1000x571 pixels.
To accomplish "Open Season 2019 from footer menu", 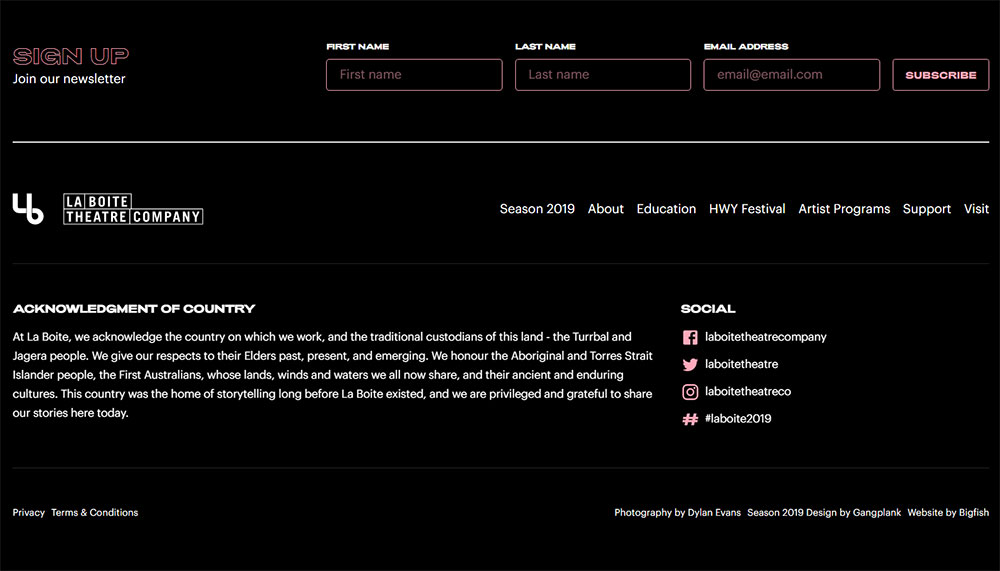I will click(x=537, y=209).
